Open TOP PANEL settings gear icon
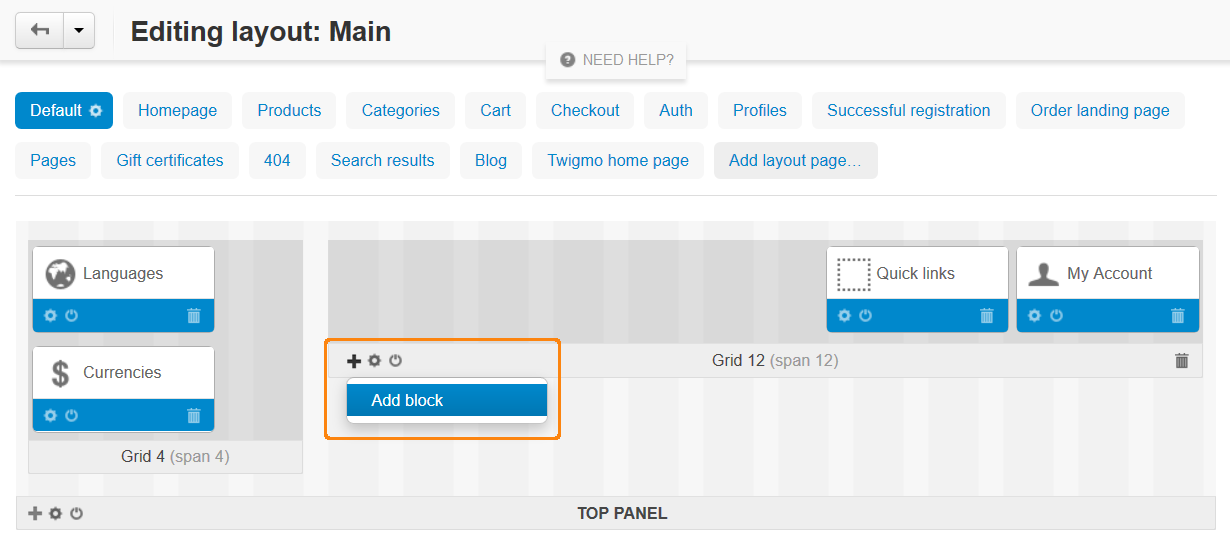This screenshot has width=1230, height=549. click(56, 513)
